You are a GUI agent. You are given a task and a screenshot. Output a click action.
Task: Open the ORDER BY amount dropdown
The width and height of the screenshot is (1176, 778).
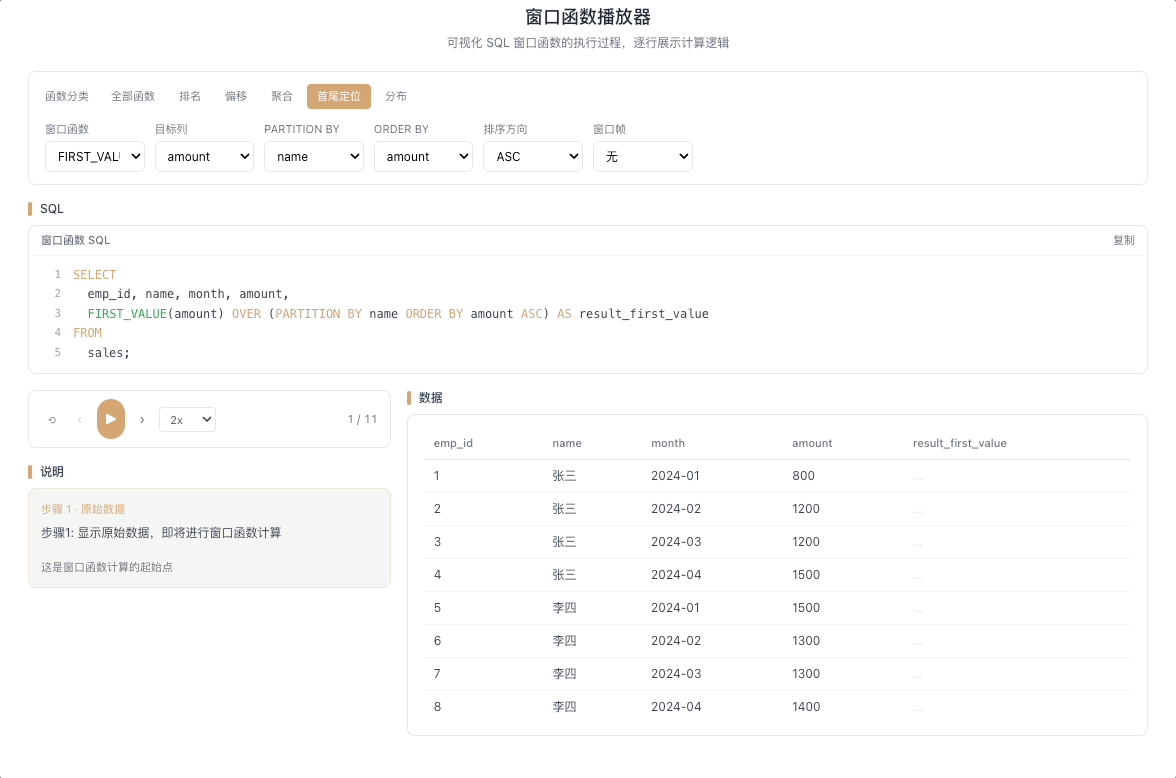coord(423,156)
